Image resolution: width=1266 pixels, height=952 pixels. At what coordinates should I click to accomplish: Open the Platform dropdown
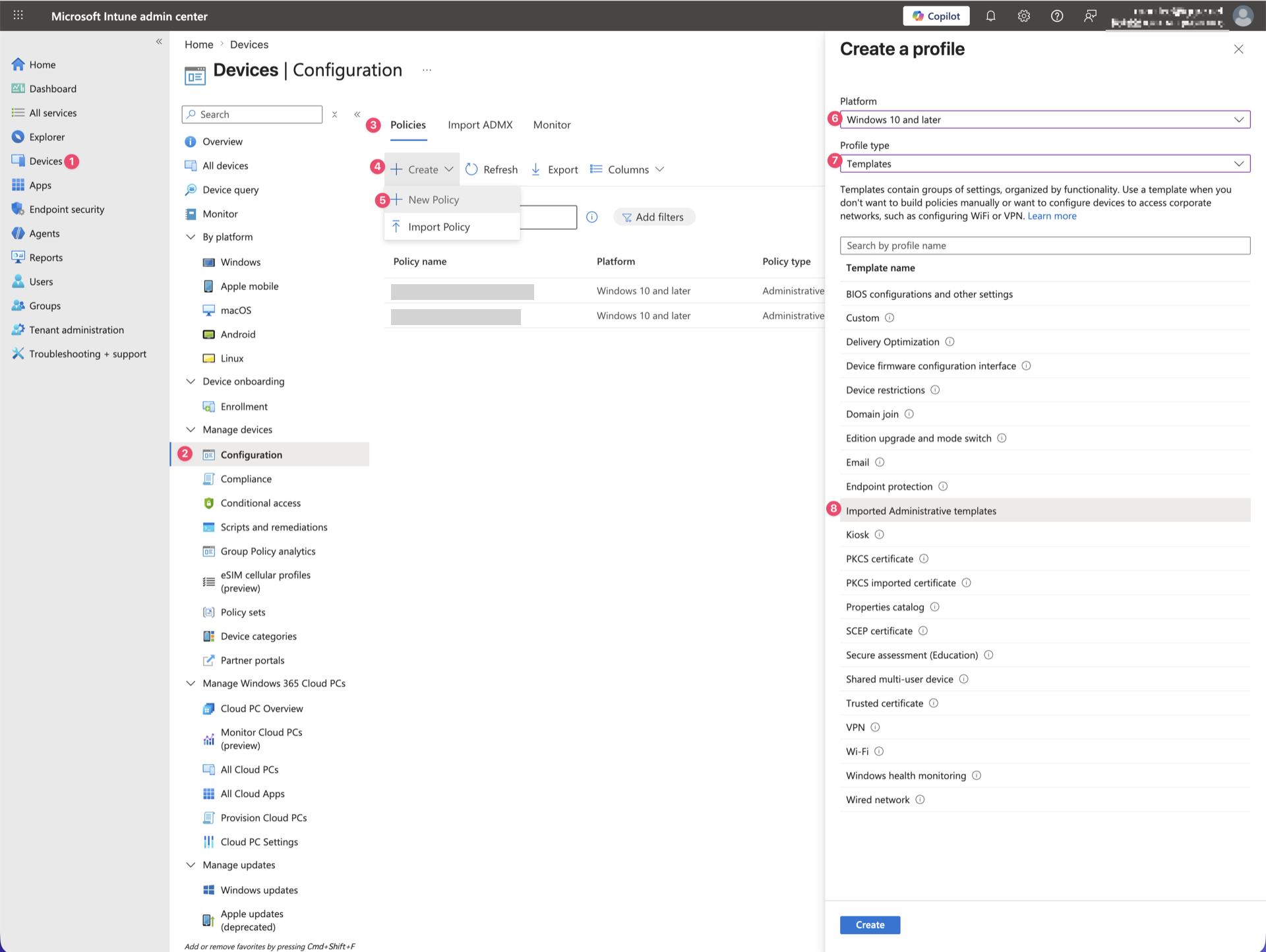coord(1045,119)
